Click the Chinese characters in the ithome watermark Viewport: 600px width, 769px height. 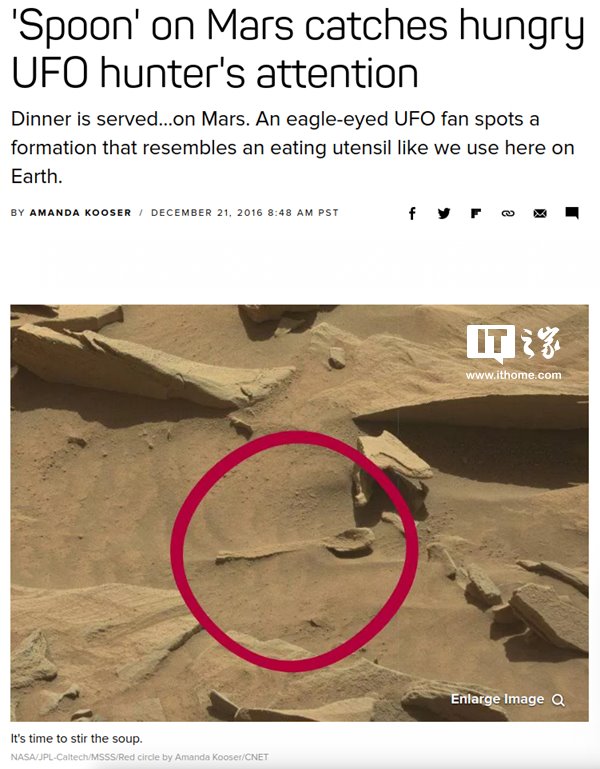point(540,342)
